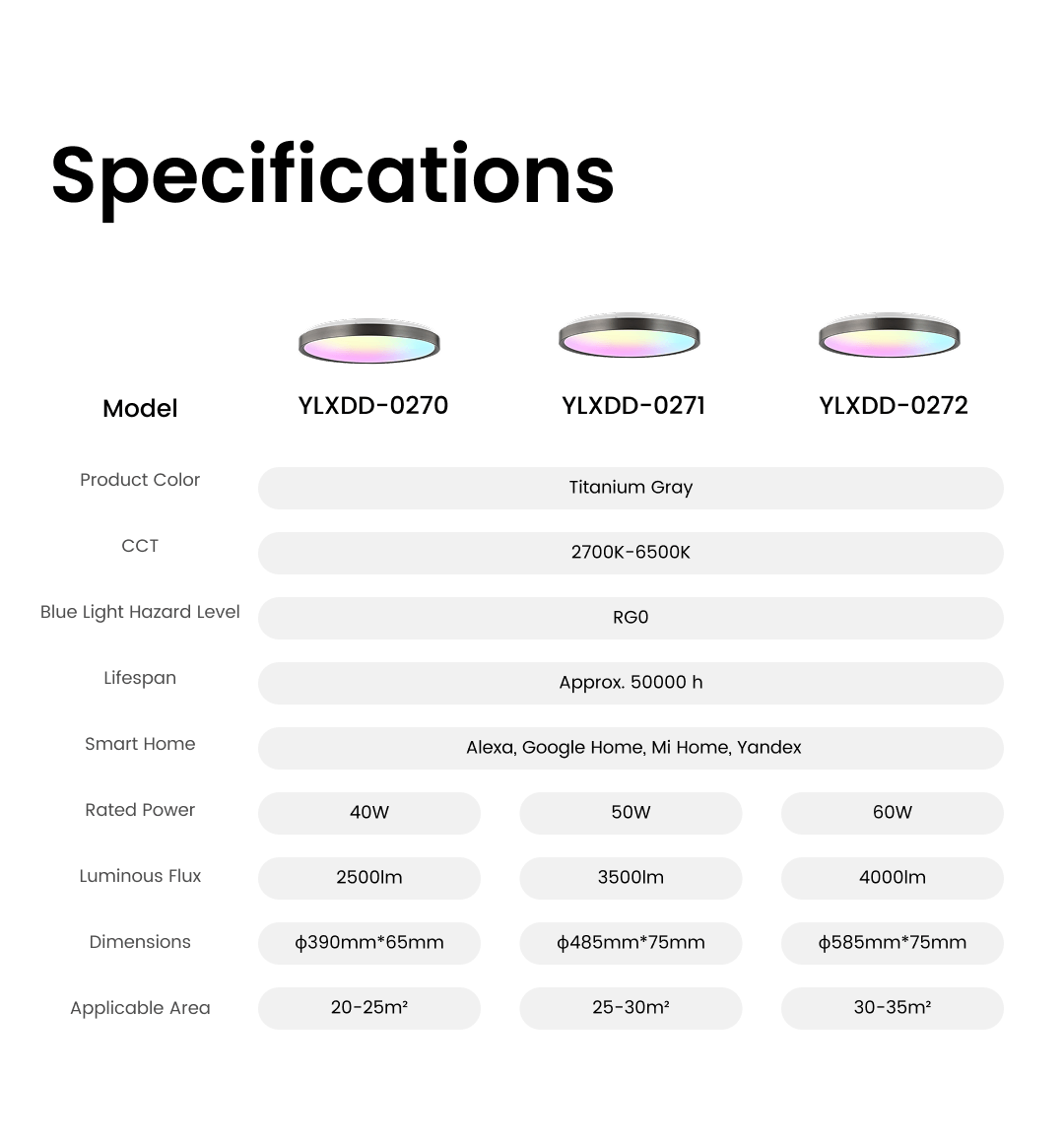Click the YLXDD-0270 ceiling light image
Screen dimensions: 1064x1144
tap(369, 341)
